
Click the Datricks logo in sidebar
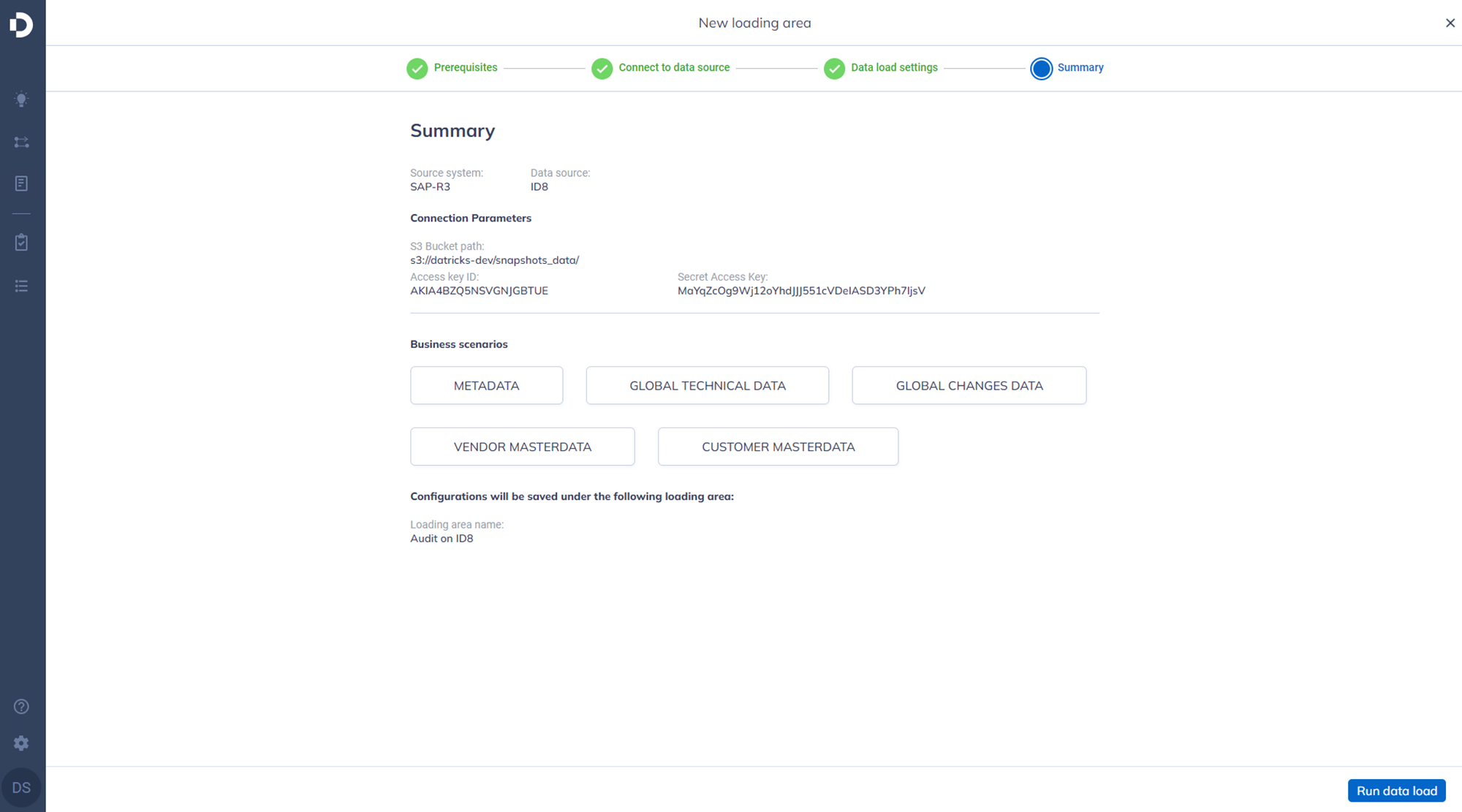pyautogui.click(x=21, y=25)
